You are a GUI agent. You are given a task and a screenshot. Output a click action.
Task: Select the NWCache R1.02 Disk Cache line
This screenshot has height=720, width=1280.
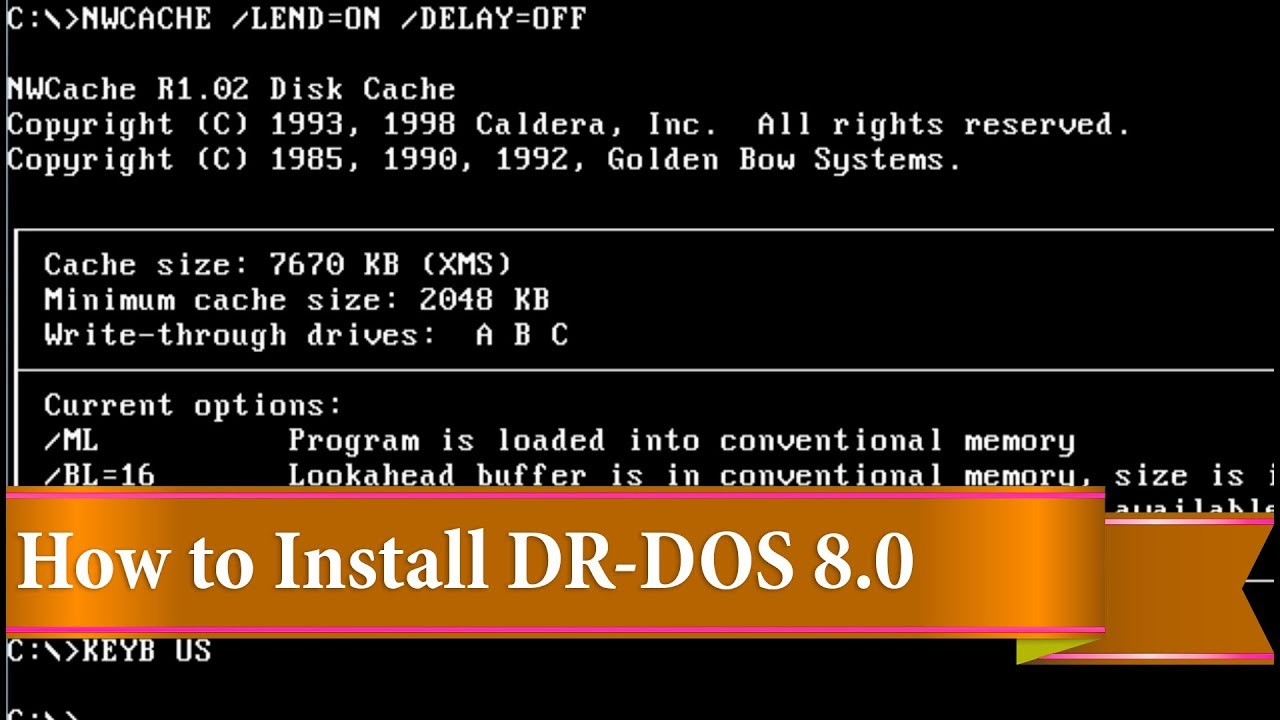pyautogui.click(x=231, y=89)
